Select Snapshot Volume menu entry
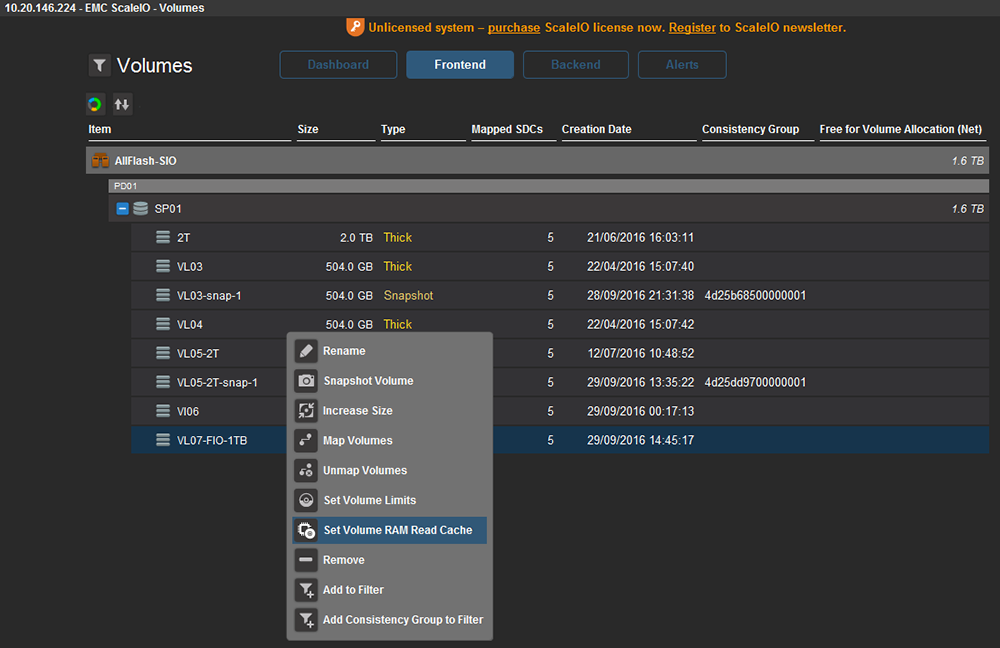The width and height of the screenshot is (1000, 648). (x=390, y=381)
